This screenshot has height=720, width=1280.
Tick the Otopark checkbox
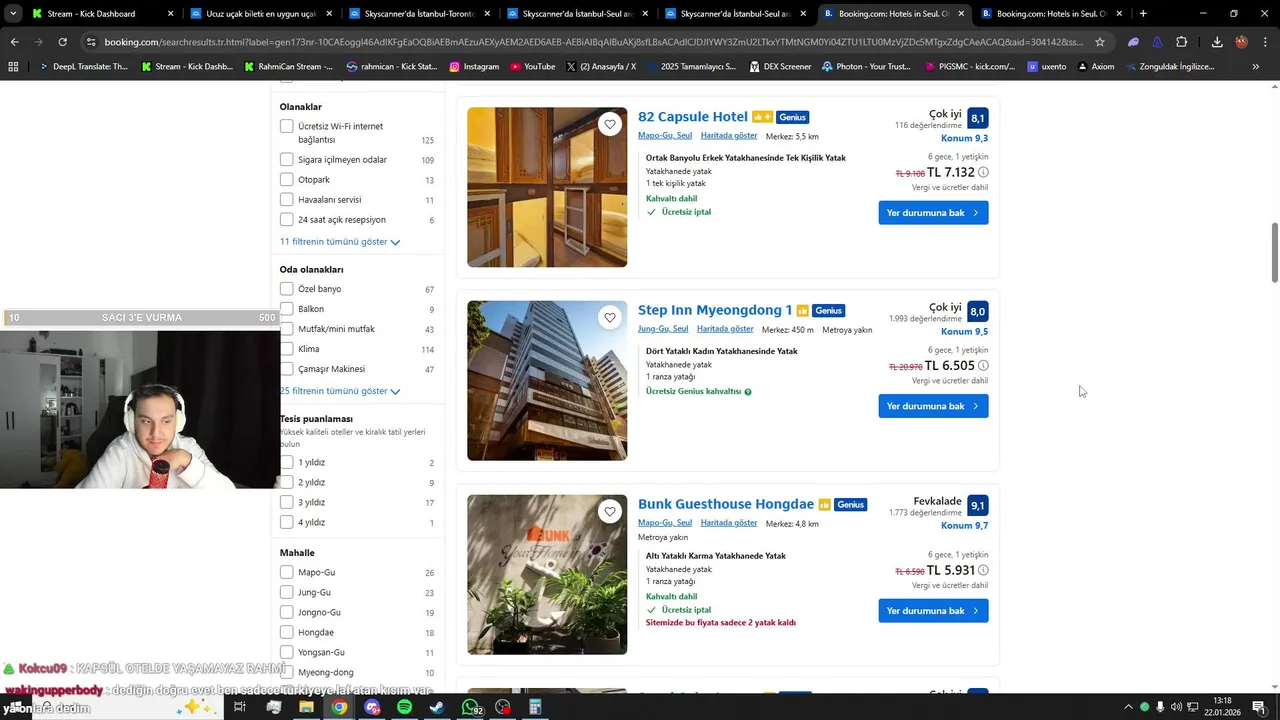(x=287, y=180)
